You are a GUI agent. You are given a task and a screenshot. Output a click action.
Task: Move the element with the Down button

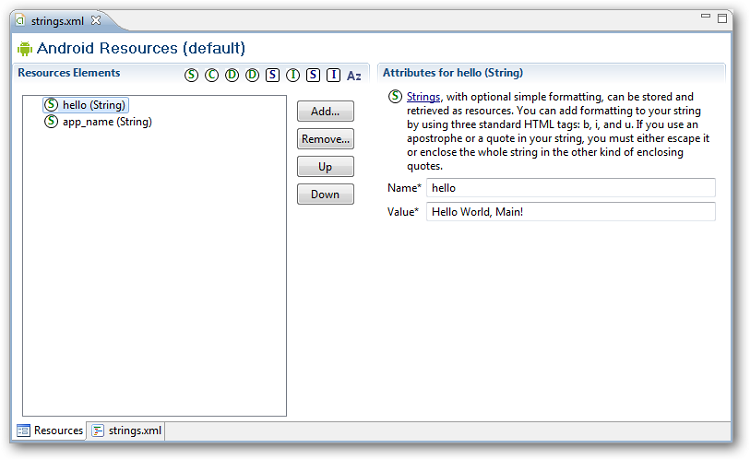point(325,195)
